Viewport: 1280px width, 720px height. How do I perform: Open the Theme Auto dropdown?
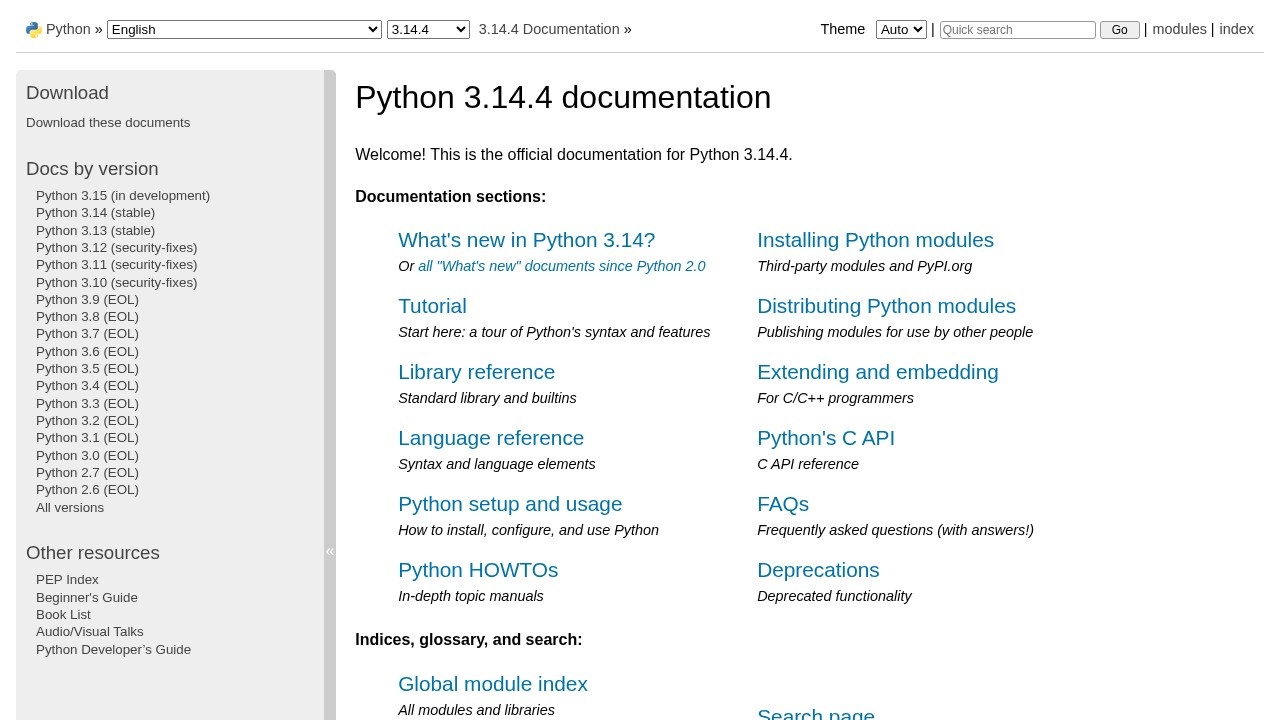click(x=901, y=30)
